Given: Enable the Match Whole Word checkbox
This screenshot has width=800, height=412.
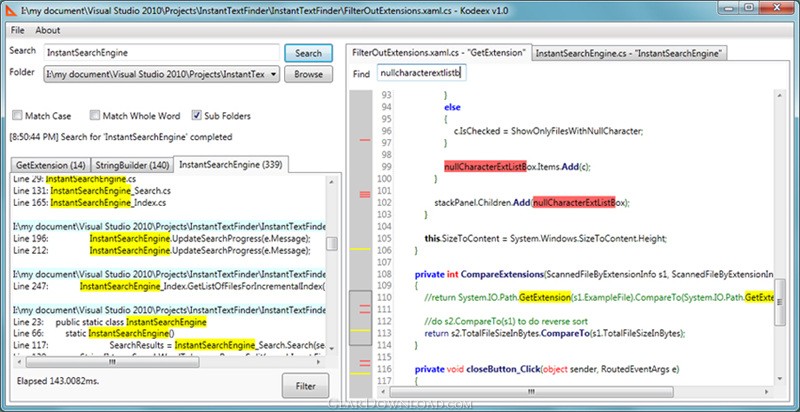Looking at the screenshot, I should (95, 115).
